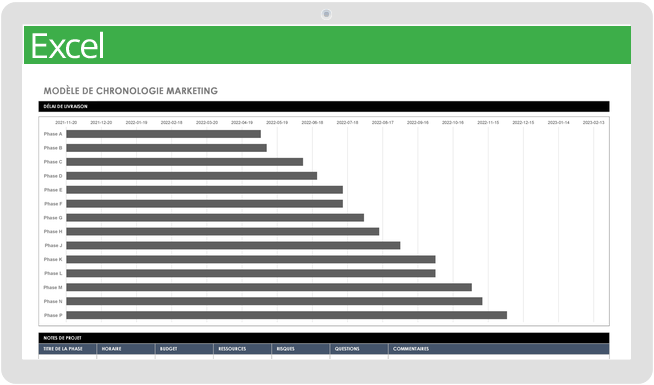Click the 2023-01-14 date axis label
Image resolution: width=654 pixels, height=385 pixels.
558,123
